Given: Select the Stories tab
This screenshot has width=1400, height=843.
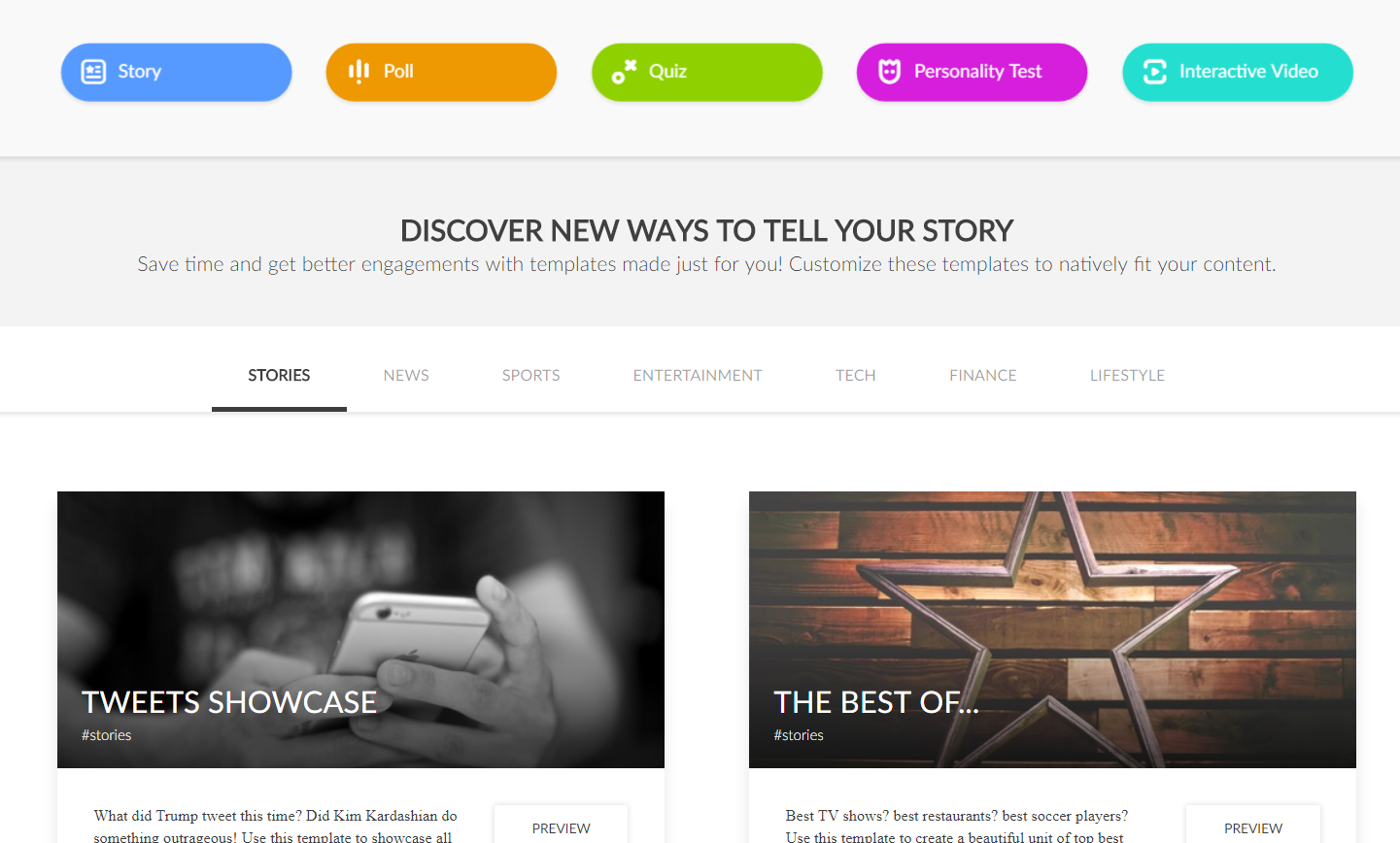Looking at the screenshot, I should tap(279, 375).
